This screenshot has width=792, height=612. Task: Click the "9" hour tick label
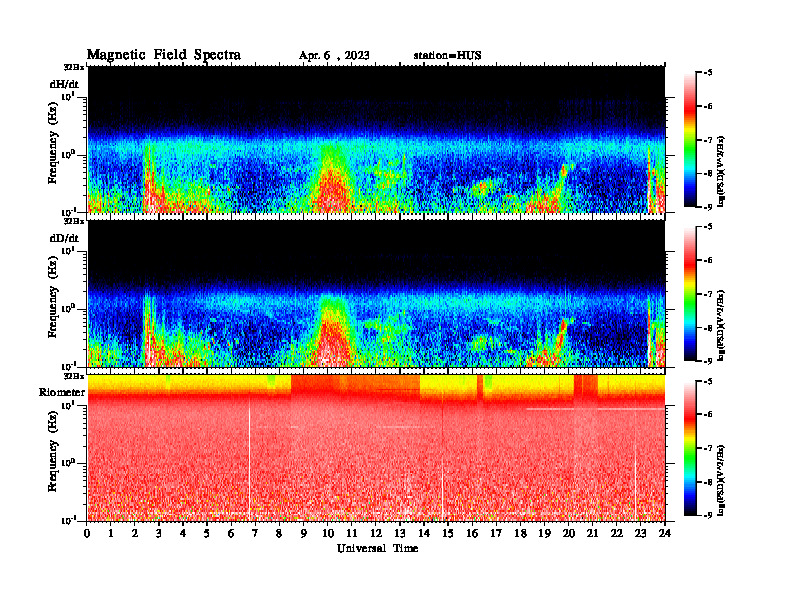pyautogui.click(x=304, y=533)
